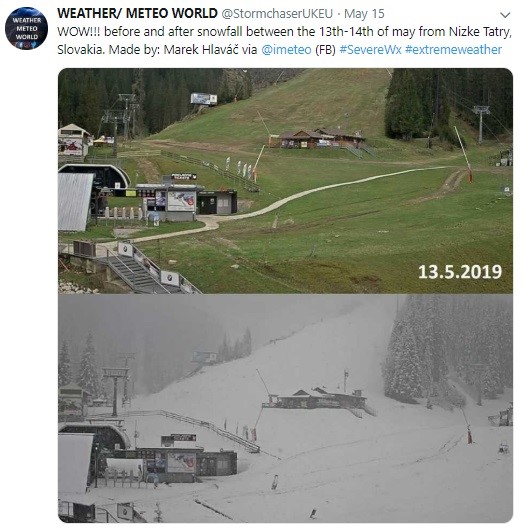View the green slope before photo
The image size is (523, 531).
pyautogui.click(x=285, y=181)
